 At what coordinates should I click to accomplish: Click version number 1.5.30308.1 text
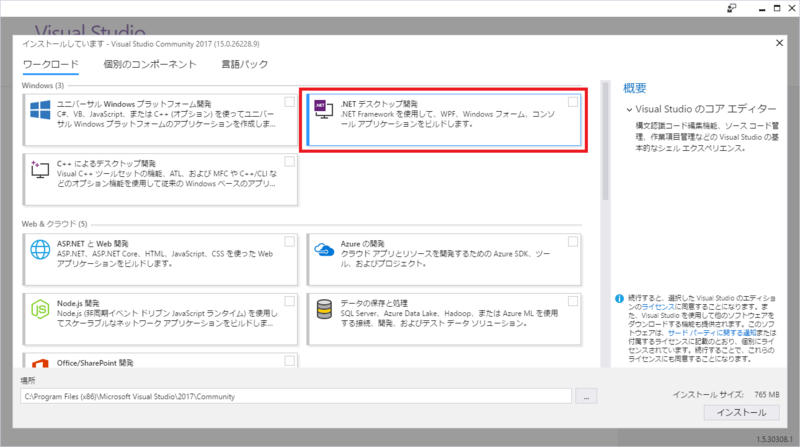[774, 439]
